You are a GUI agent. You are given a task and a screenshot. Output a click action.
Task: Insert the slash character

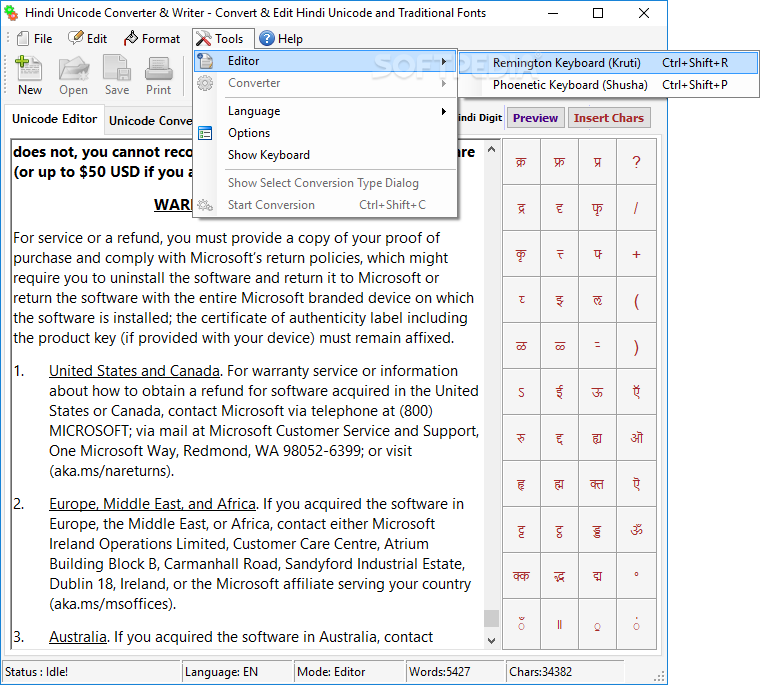pyautogui.click(x=636, y=208)
